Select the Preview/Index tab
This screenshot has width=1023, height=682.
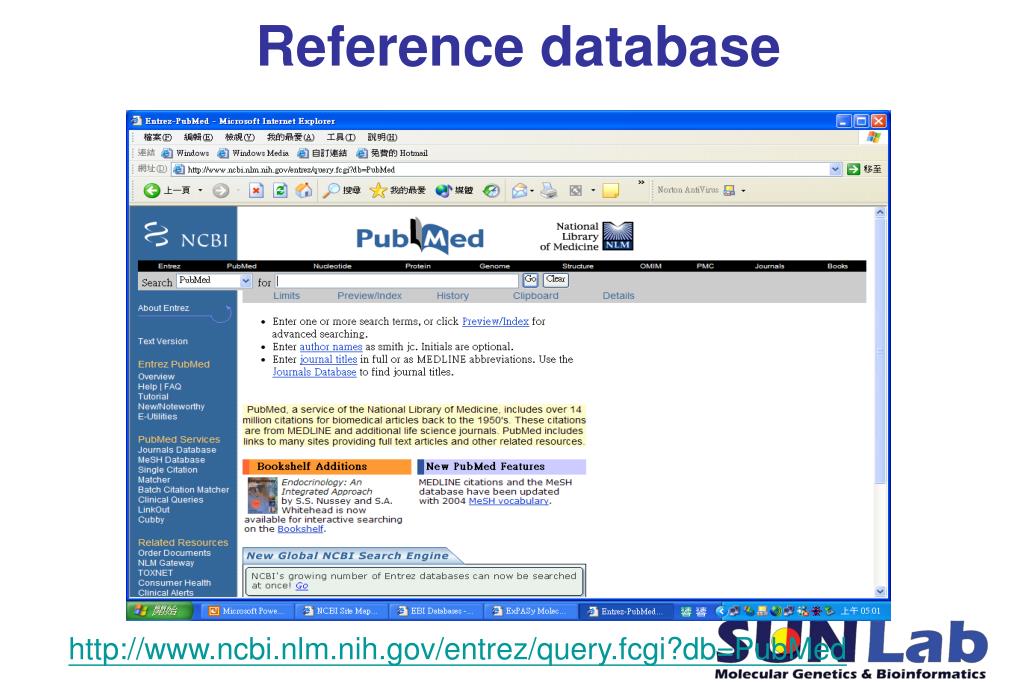pos(369,296)
